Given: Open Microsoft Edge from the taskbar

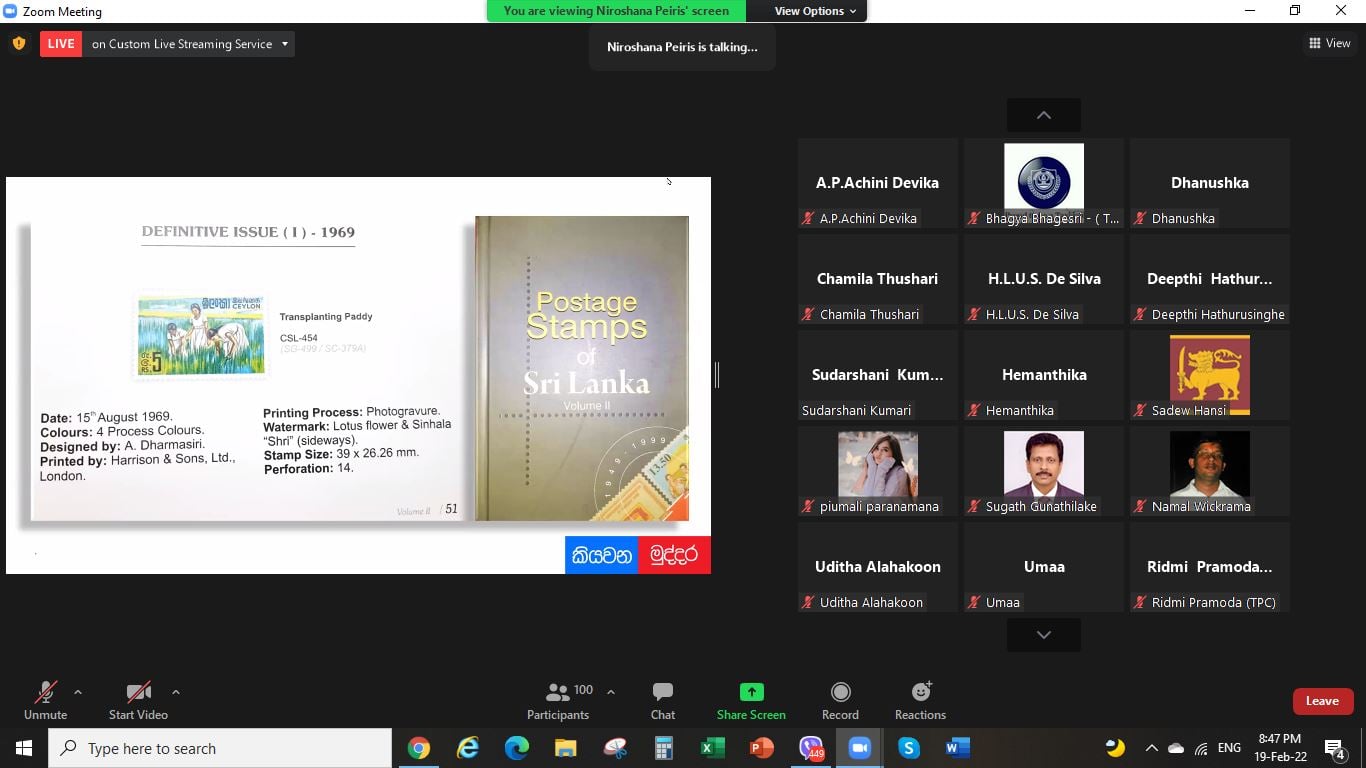Looking at the screenshot, I should point(516,748).
